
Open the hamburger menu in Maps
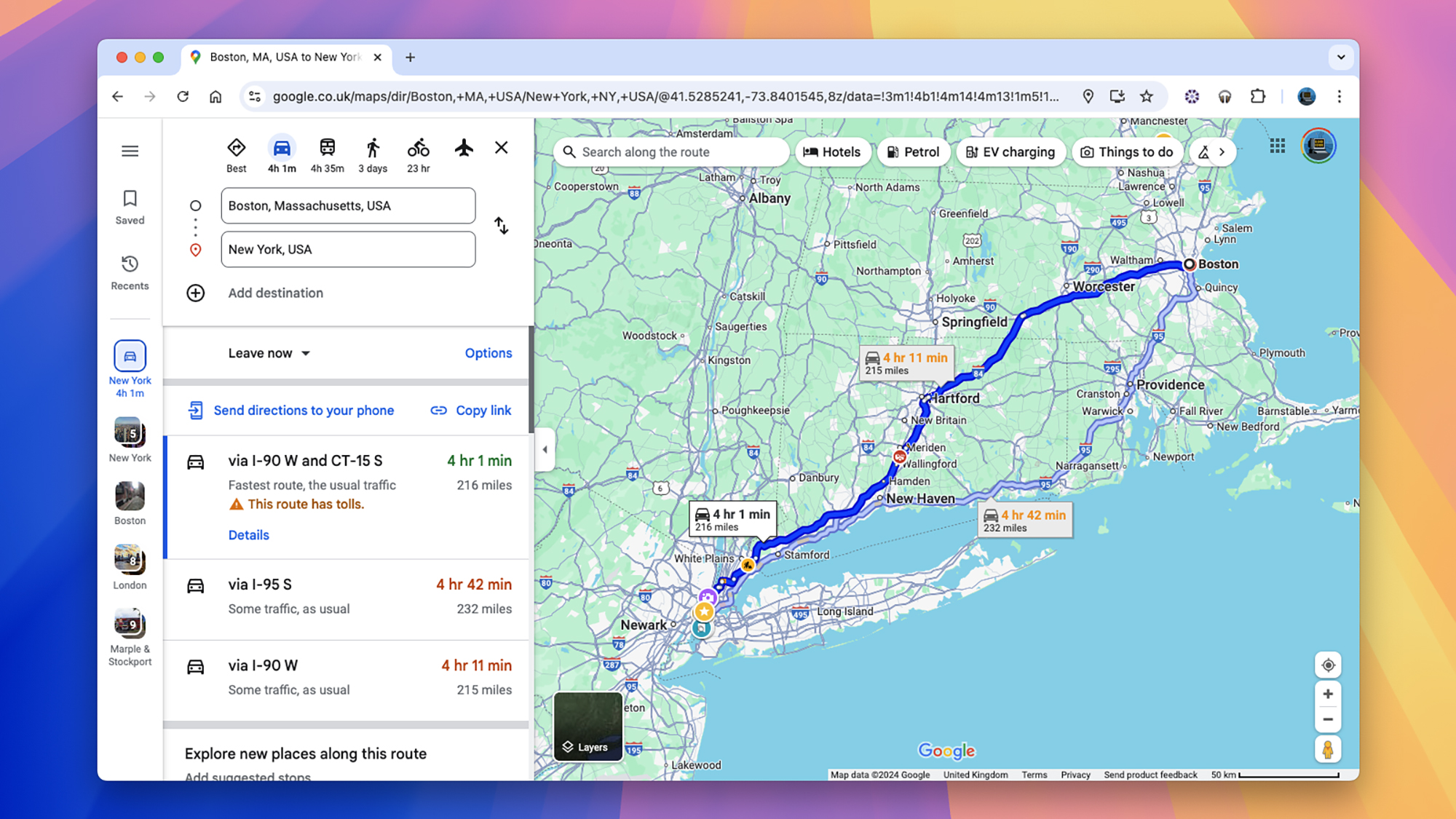[x=130, y=151]
